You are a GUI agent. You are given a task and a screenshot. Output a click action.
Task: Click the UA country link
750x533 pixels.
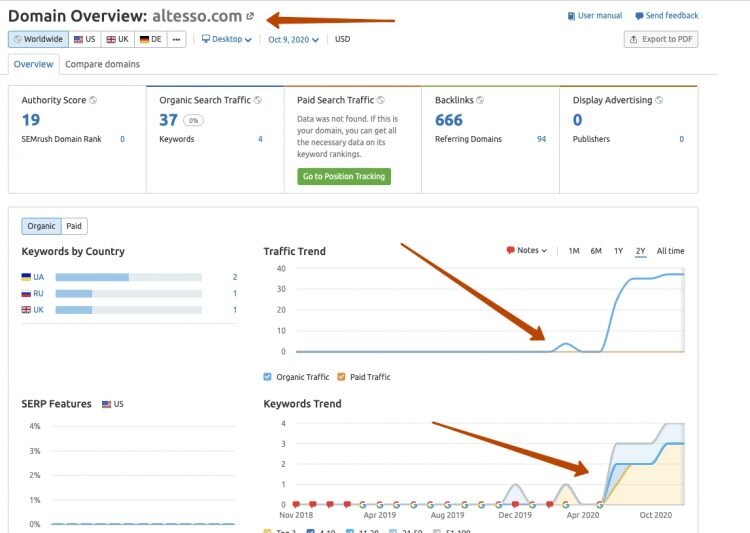point(39,277)
